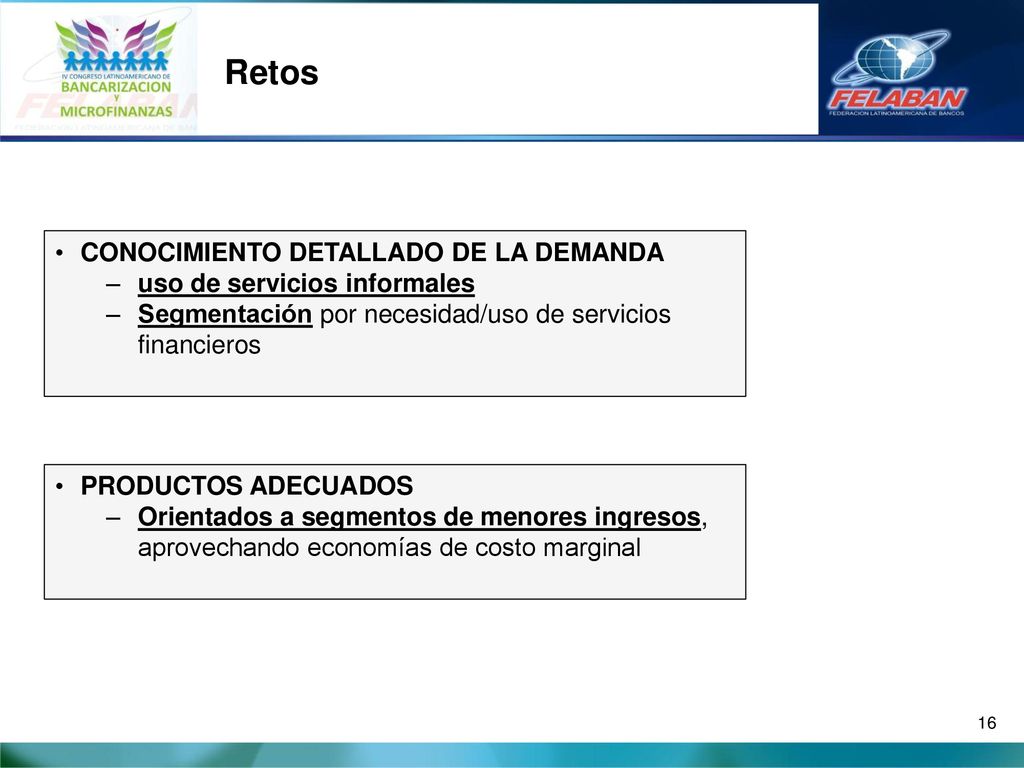The width and height of the screenshot is (1024, 768).
Task: Click the text 'aprovechando economías de costo marginal'
Action: tap(389, 548)
